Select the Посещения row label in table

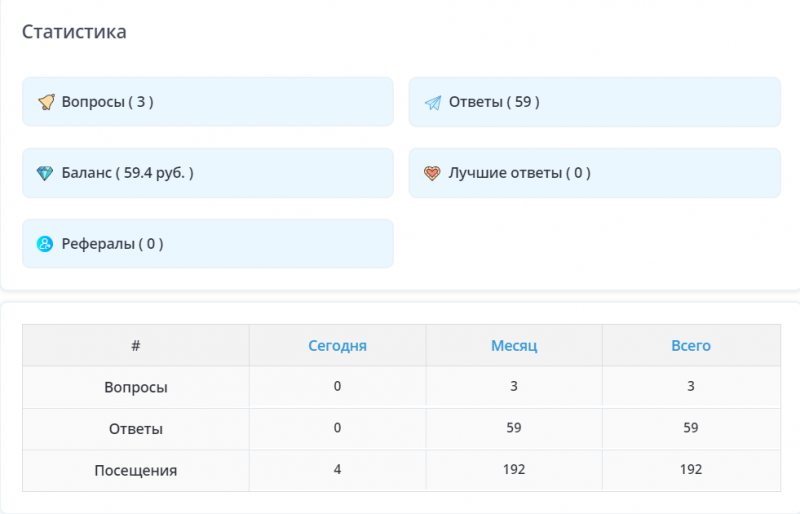136,470
